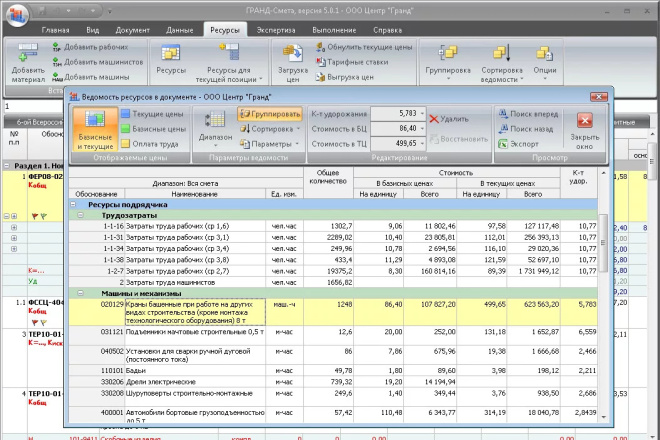The width and height of the screenshot is (660, 440).
Task: Open Ресурсы для текущей позиции
Action: coord(228,60)
